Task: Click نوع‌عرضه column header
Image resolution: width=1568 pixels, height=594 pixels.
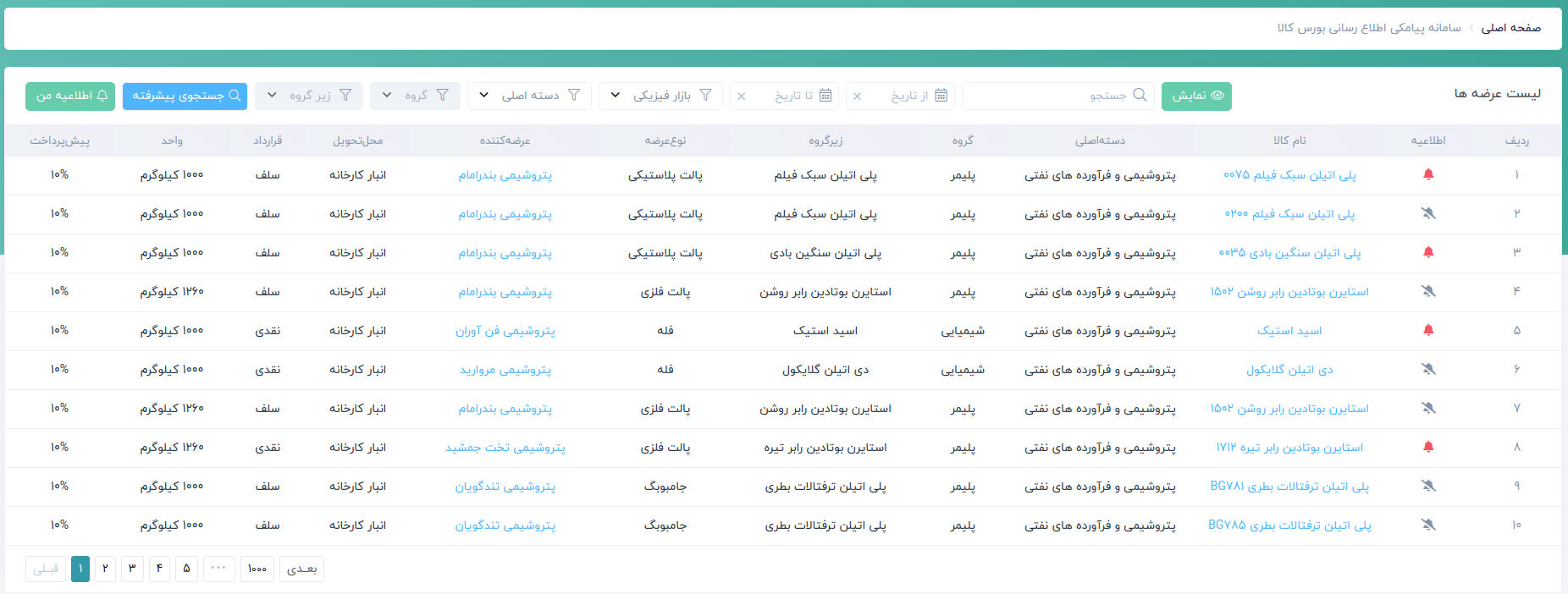Action: (665, 140)
